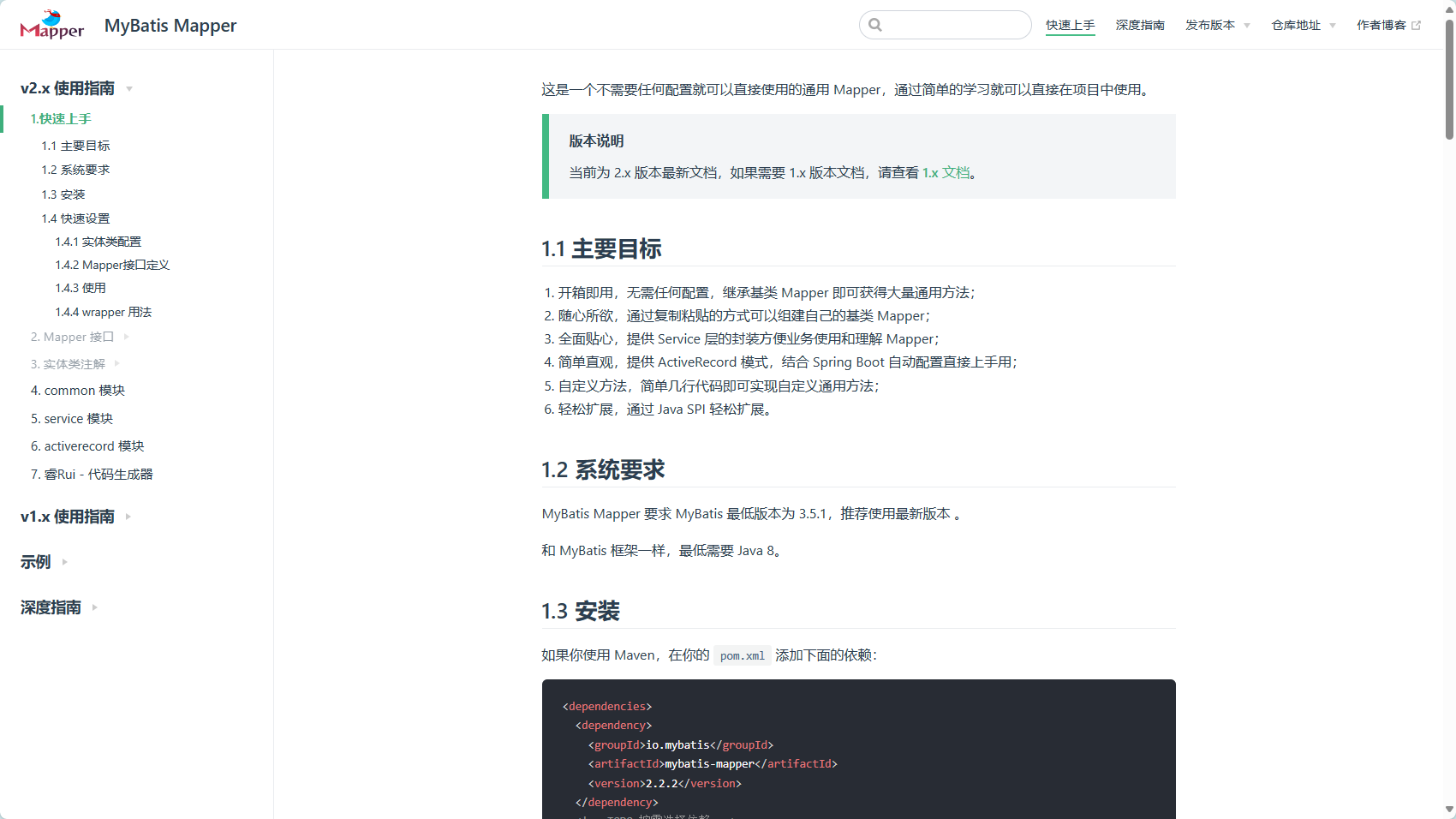The width and height of the screenshot is (1456, 819).
Task: Click the 1.1 主要目标 heading
Action: tap(601, 249)
